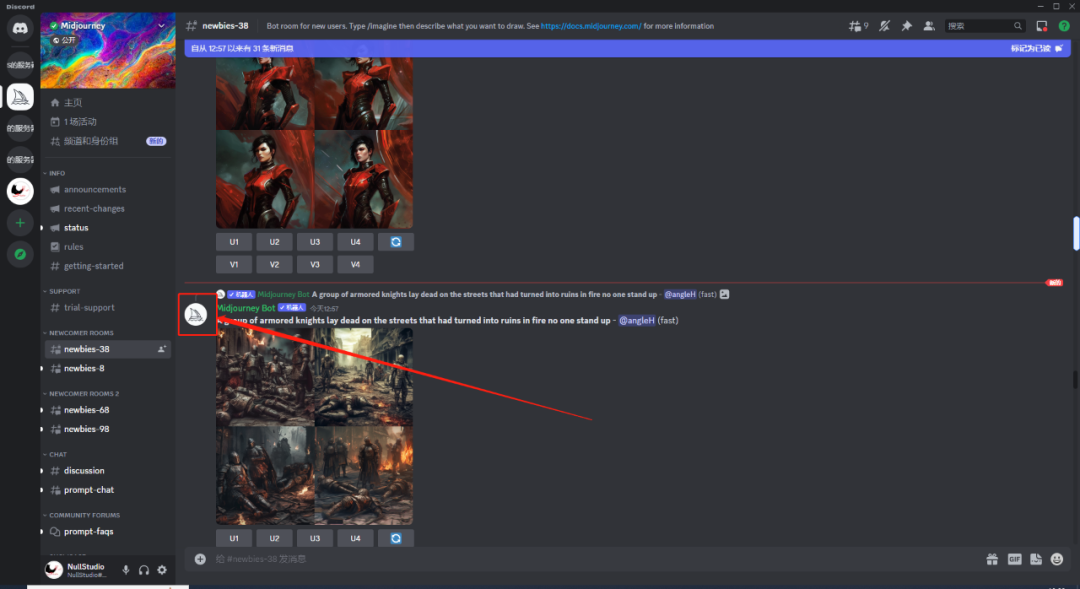The image size is (1080, 589).
Task: Mark as read in new messages bar
Action: pyautogui.click(x=1036, y=48)
